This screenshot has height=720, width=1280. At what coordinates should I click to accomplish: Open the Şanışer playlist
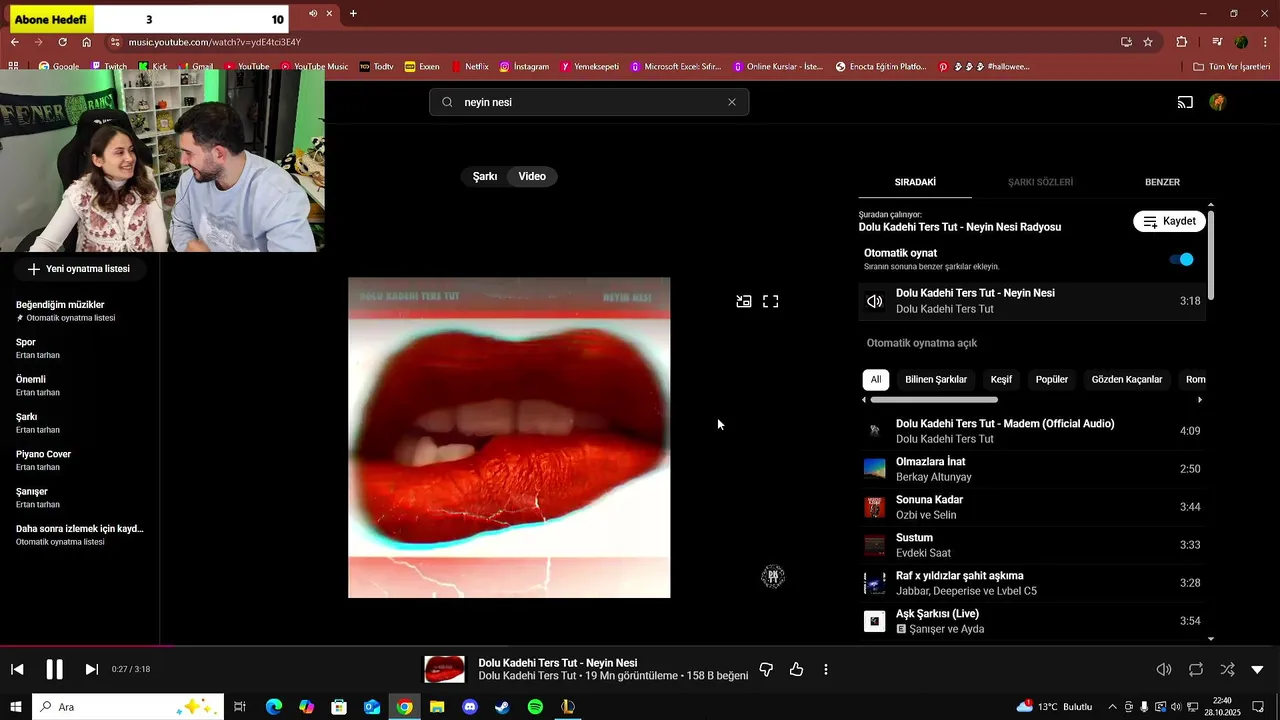point(80,497)
